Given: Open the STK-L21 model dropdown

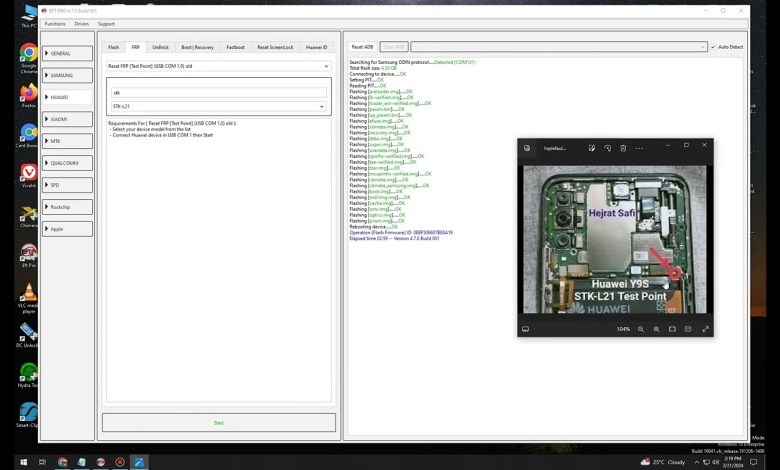Looking at the screenshot, I should pos(219,106).
